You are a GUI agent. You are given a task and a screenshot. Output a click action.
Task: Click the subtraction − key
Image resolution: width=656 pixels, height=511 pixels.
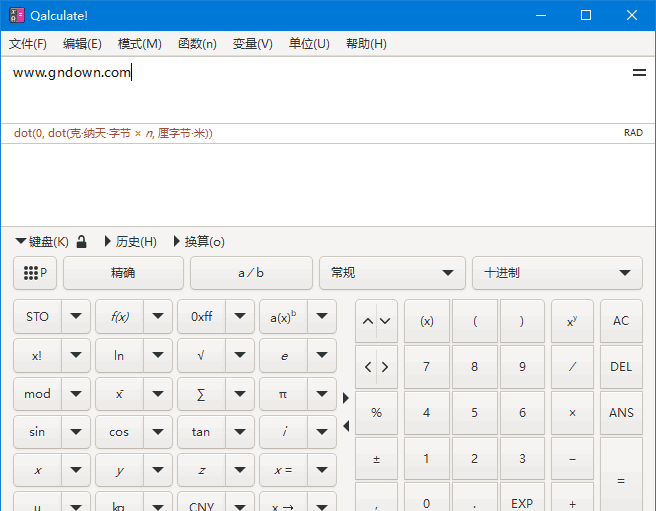click(x=572, y=459)
